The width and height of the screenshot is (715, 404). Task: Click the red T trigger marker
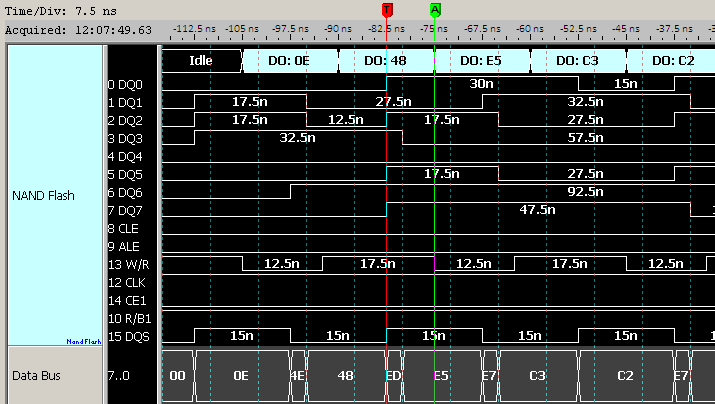pyautogui.click(x=387, y=10)
